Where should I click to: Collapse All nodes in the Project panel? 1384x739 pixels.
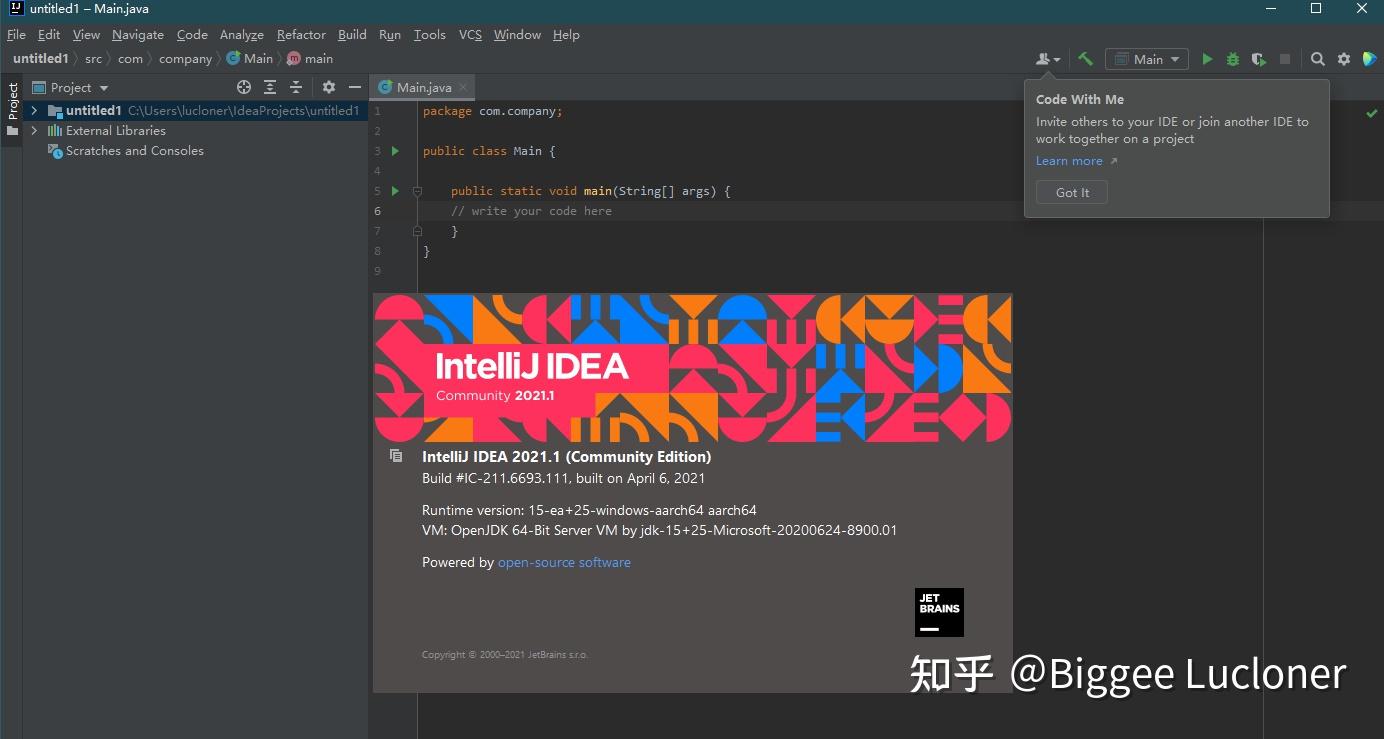coord(297,87)
